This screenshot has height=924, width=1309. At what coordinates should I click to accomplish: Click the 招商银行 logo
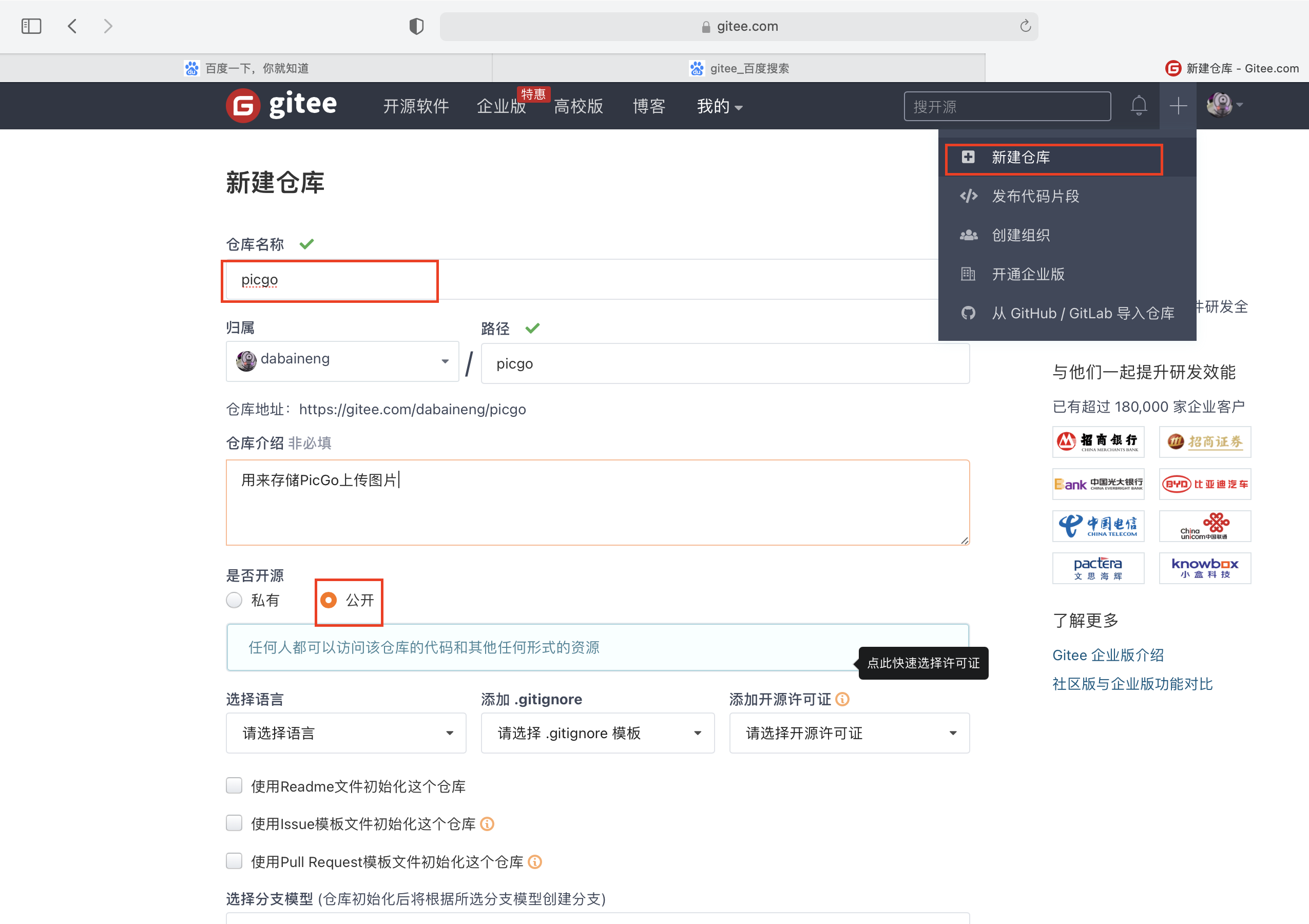click(x=1098, y=442)
